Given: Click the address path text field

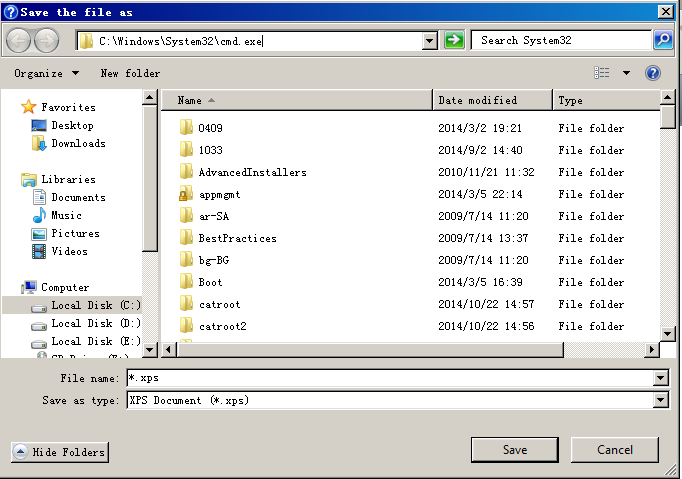Looking at the screenshot, I should pos(259,41).
